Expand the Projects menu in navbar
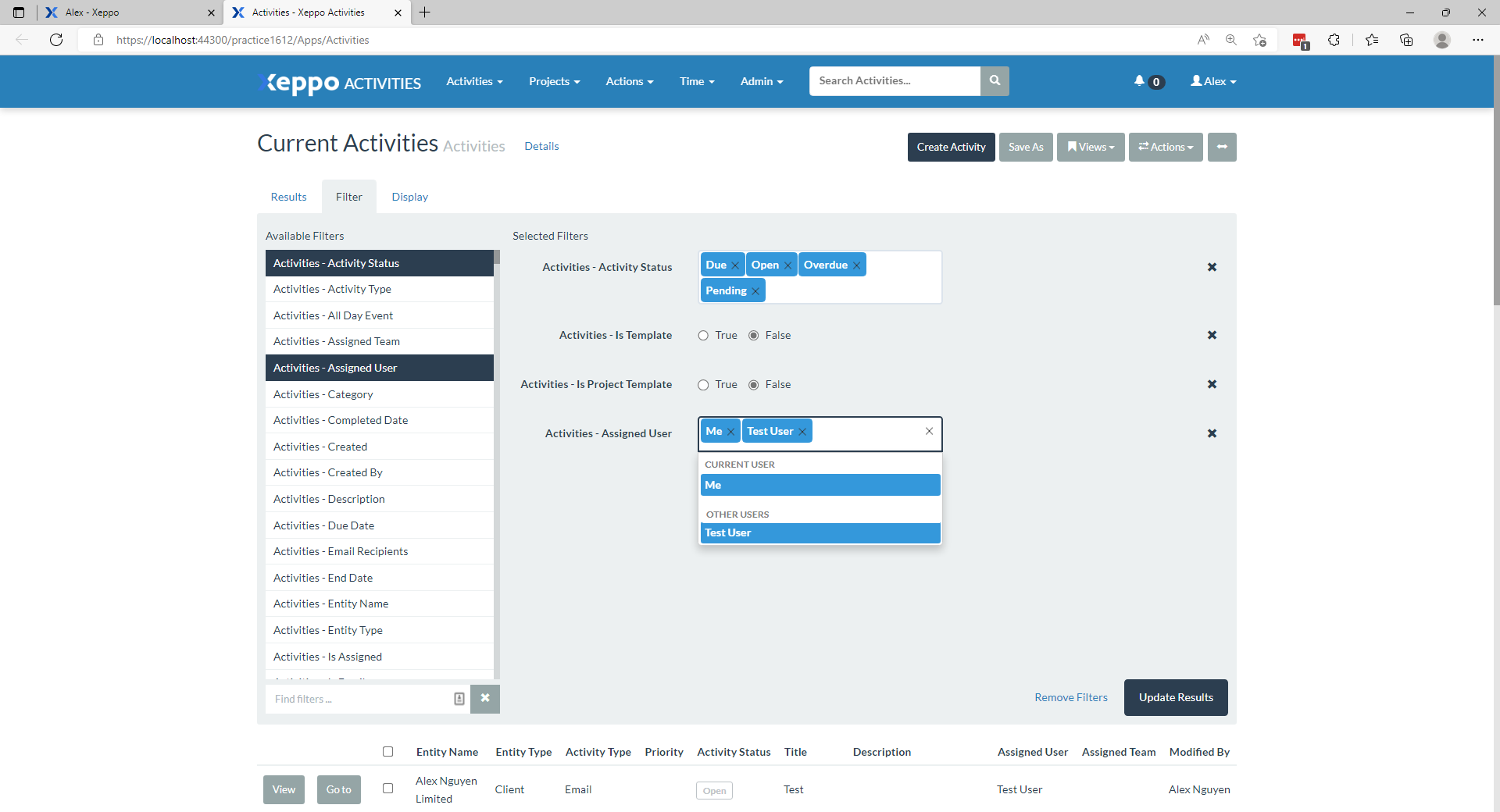Image resolution: width=1500 pixels, height=812 pixels. [554, 81]
